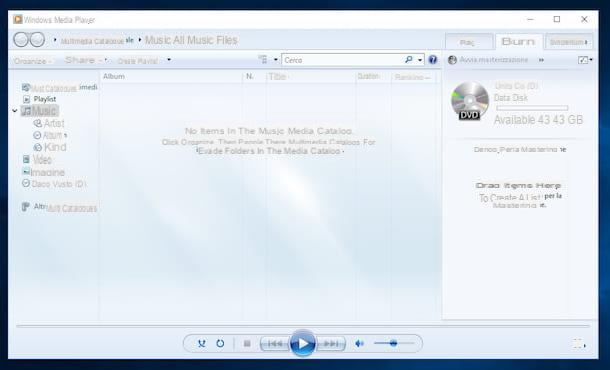Select Artist in the library tree
The height and width of the screenshot is (370, 610).
[49, 123]
